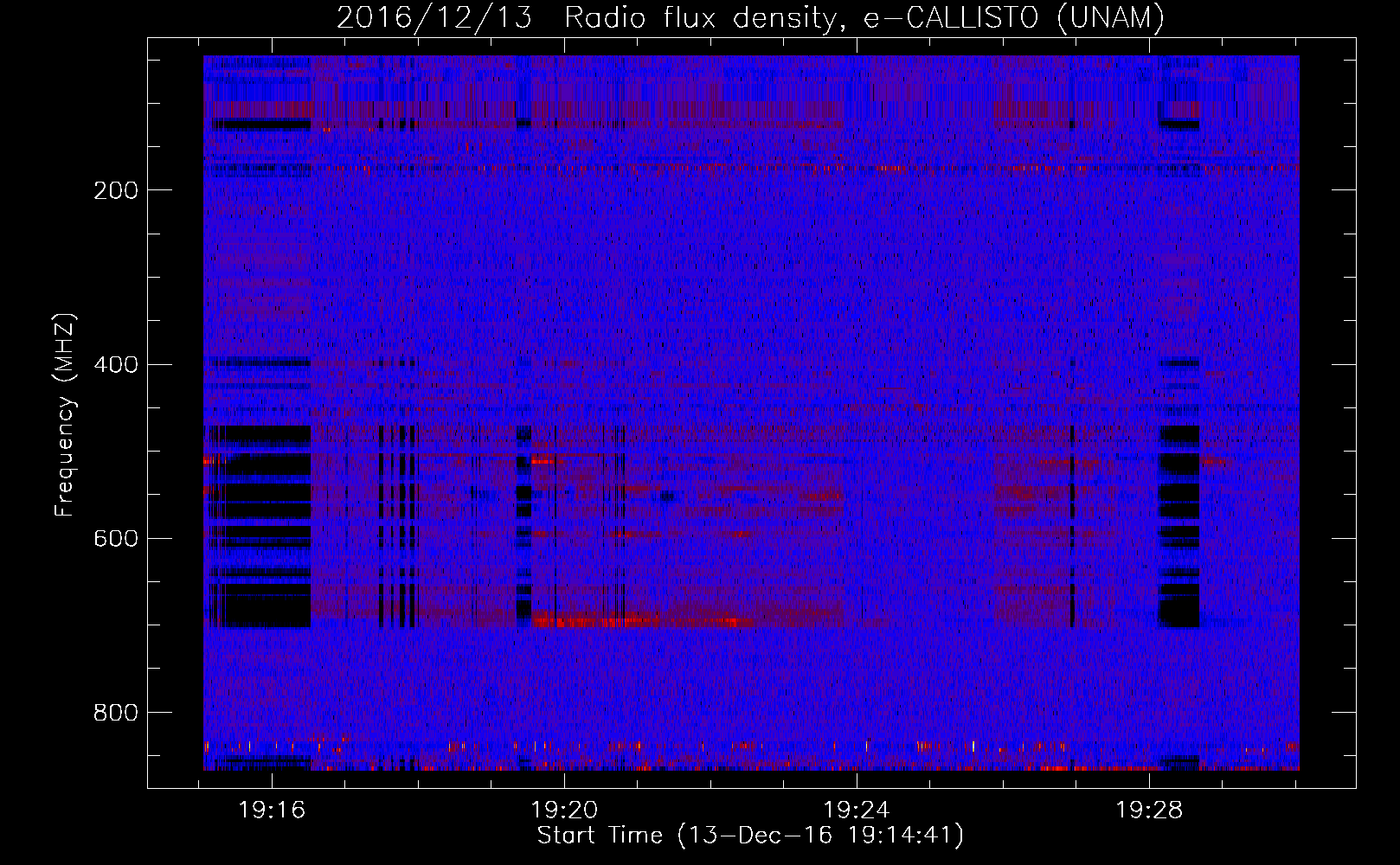Click the 'Frequency (MHZ)' axis label
1400x865 pixels.
tap(65, 414)
